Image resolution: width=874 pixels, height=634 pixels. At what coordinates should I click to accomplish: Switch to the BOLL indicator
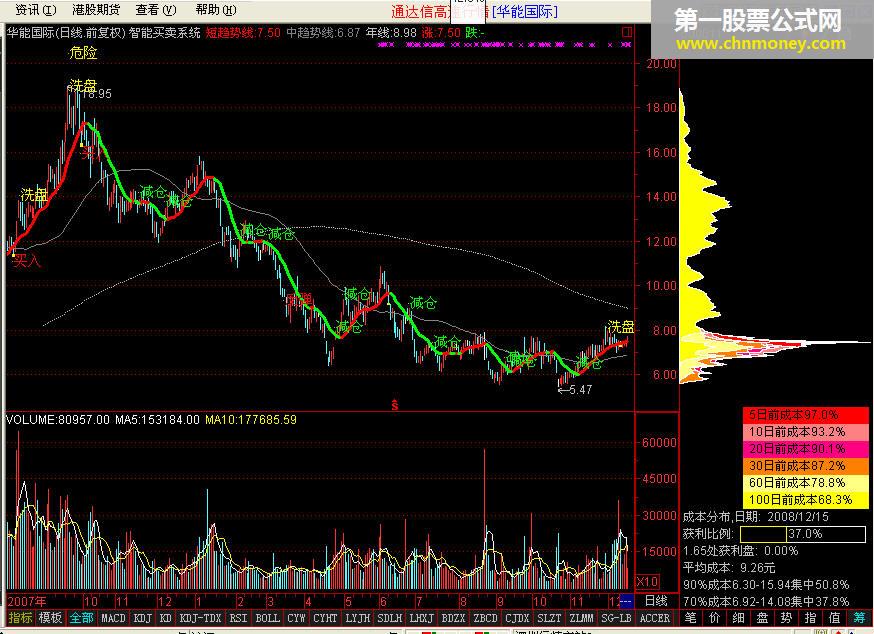(x=268, y=618)
